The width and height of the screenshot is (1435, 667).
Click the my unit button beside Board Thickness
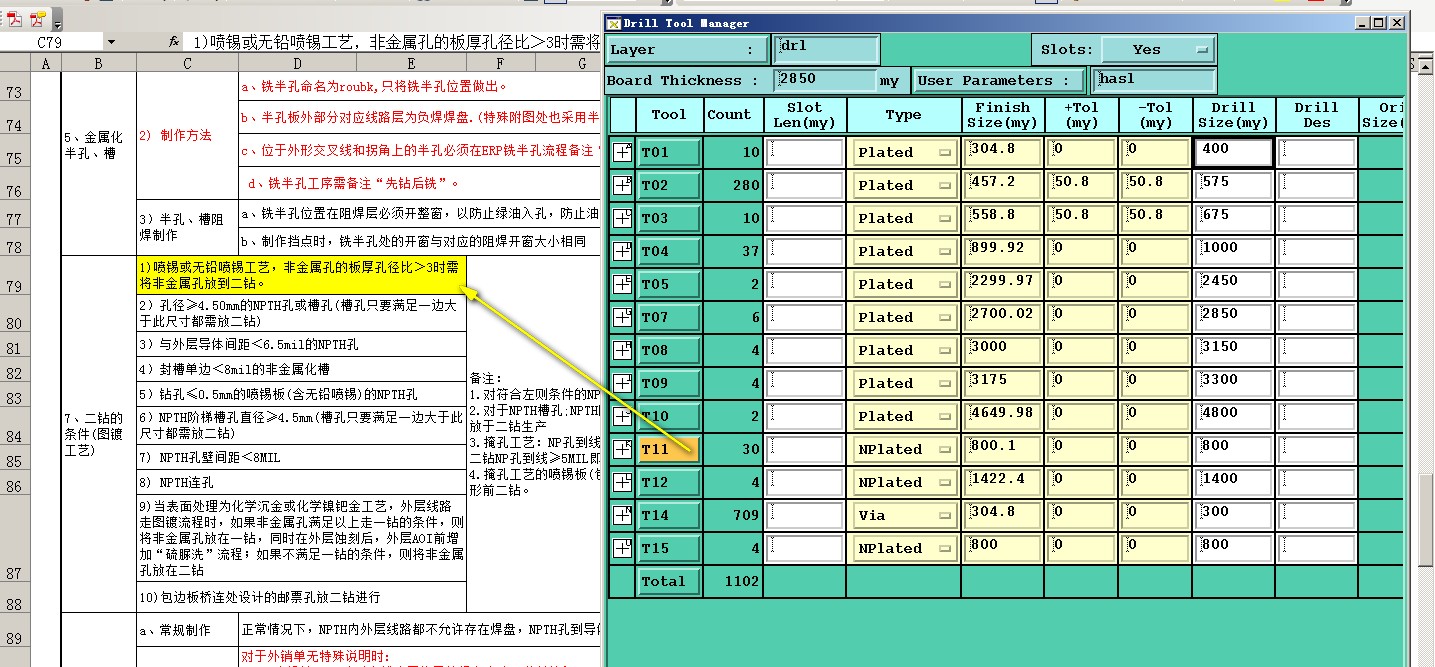click(x=889, y=81)
